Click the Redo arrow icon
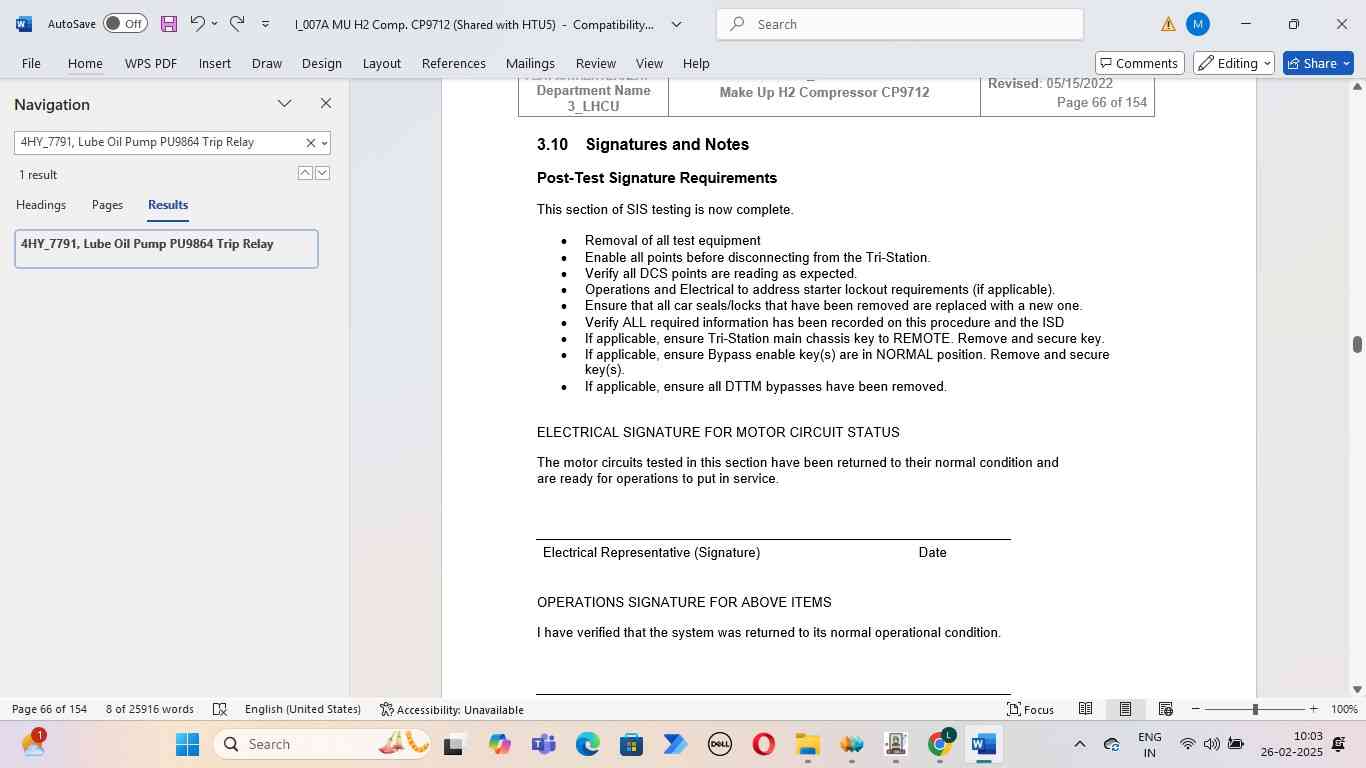Image resolution: width=1366 pixels, height=768 pixels. point(237,23)
